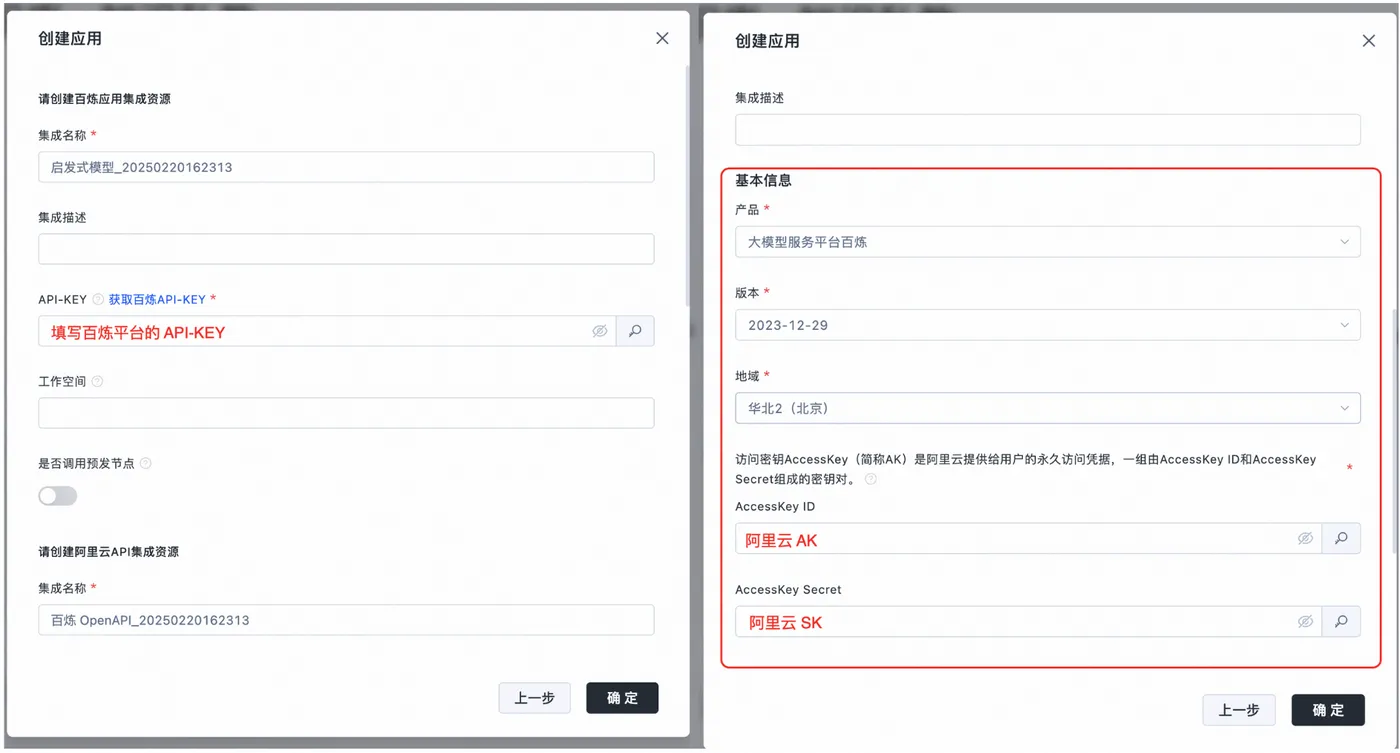Click the help icon next to API-KEY label

[x=98, y=299]
